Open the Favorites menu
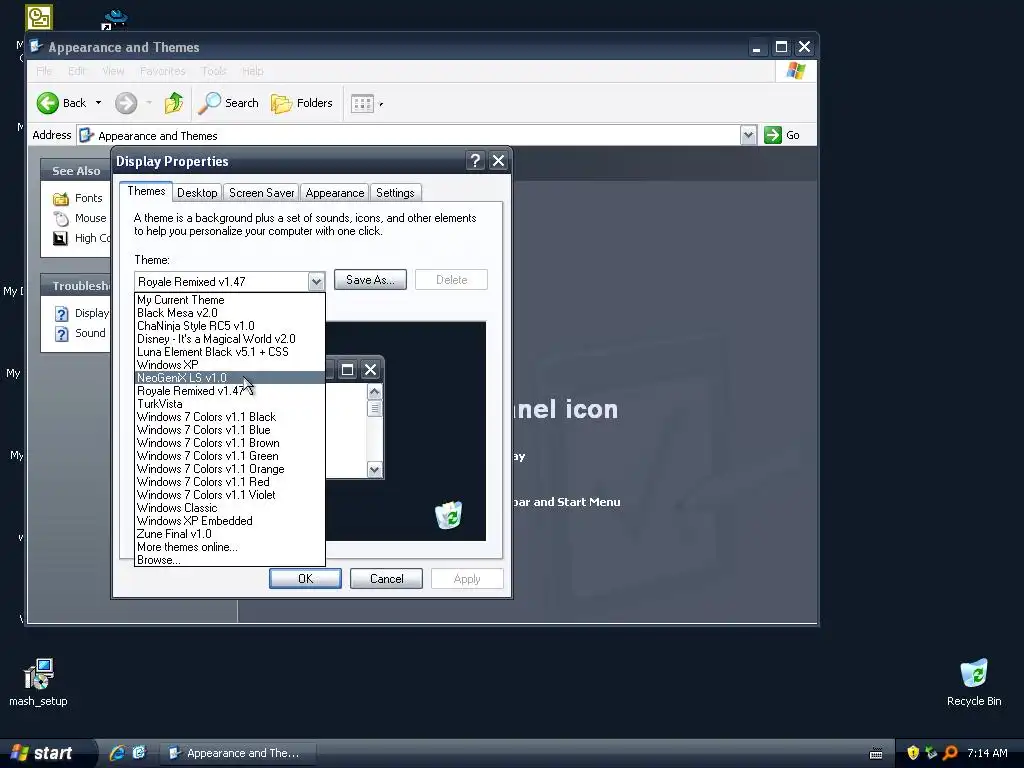The width and height of the screenshot is (1024, 768). 163,71
